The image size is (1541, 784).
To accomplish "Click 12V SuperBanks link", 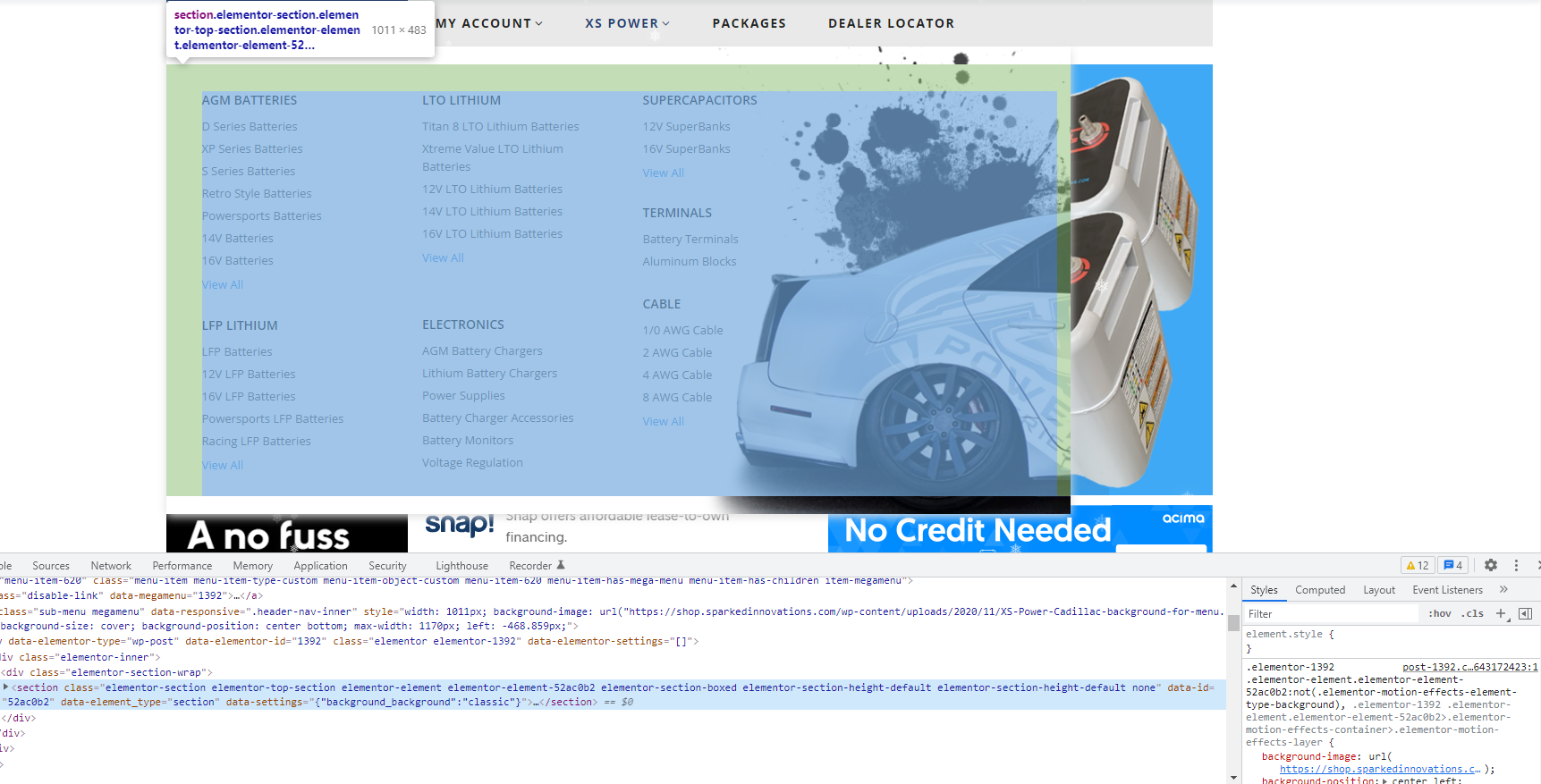I will (x=686, y=127).
